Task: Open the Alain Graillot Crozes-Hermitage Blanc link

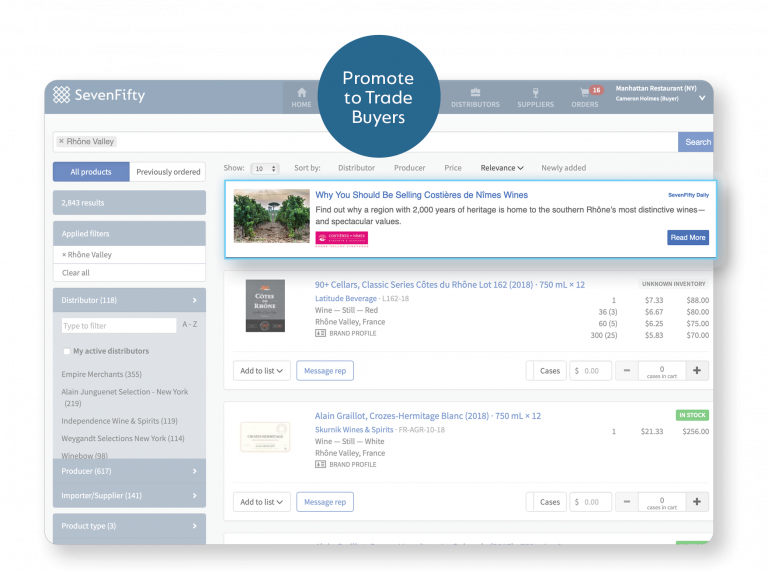Action: [x=428, y=416]
